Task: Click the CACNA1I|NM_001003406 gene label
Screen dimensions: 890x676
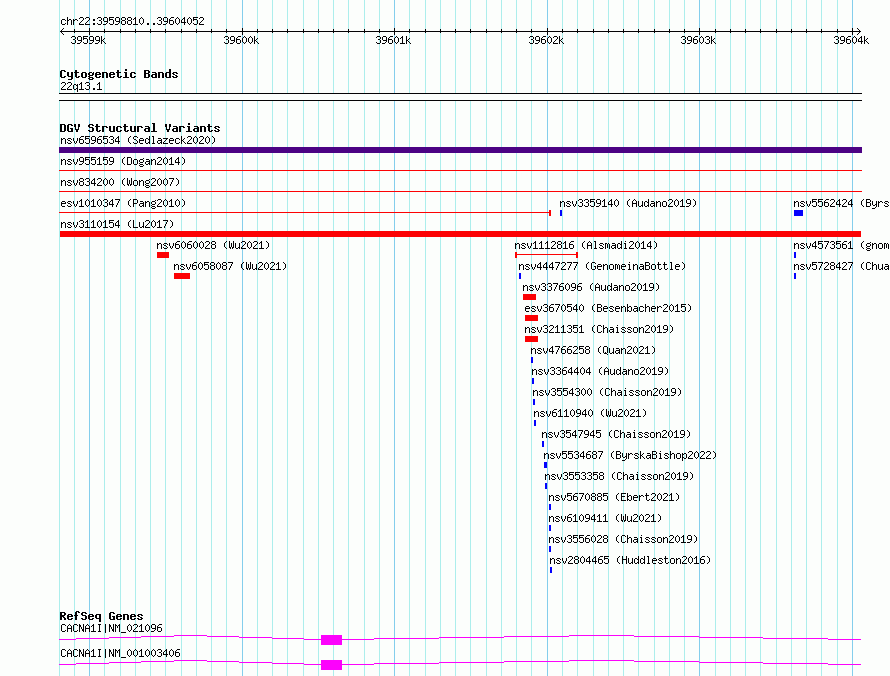Action: tap(120, 653)
